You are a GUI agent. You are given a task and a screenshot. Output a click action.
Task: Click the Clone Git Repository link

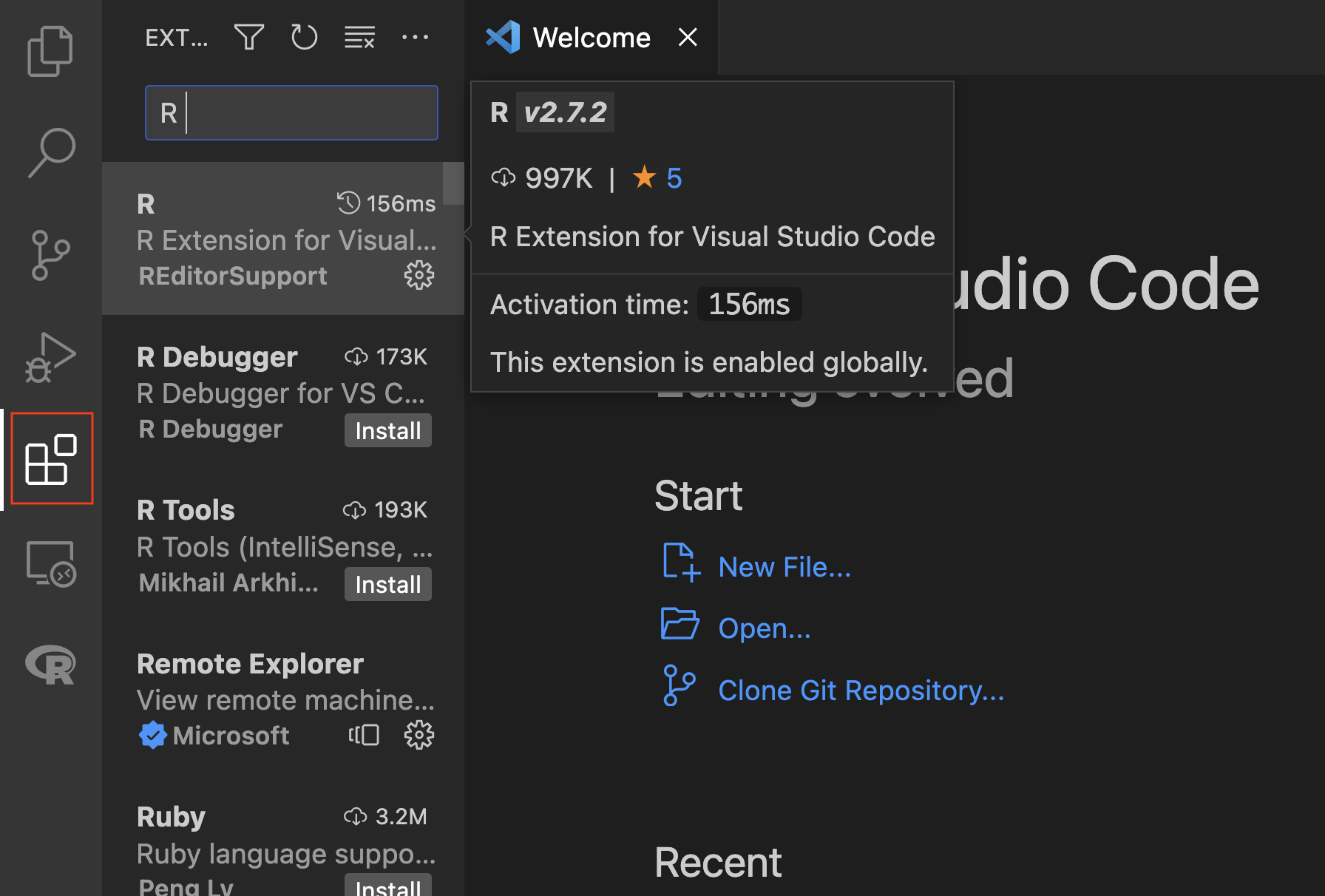tap(861, 690)
